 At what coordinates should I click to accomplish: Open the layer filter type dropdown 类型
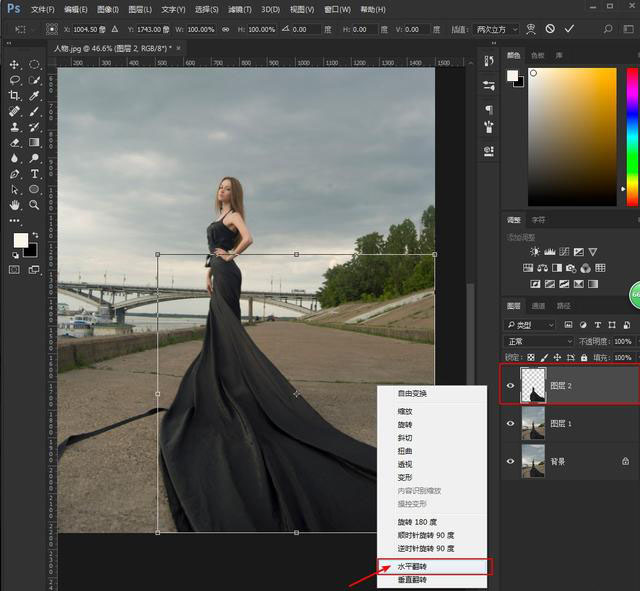(x=530, y=325)
